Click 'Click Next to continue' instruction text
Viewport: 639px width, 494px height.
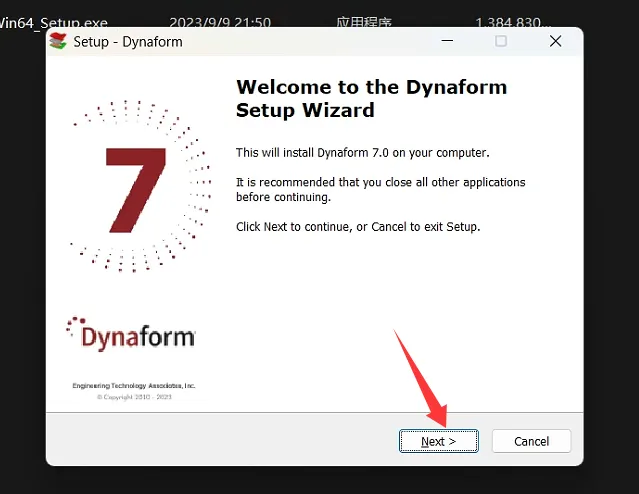coord(358,227)
